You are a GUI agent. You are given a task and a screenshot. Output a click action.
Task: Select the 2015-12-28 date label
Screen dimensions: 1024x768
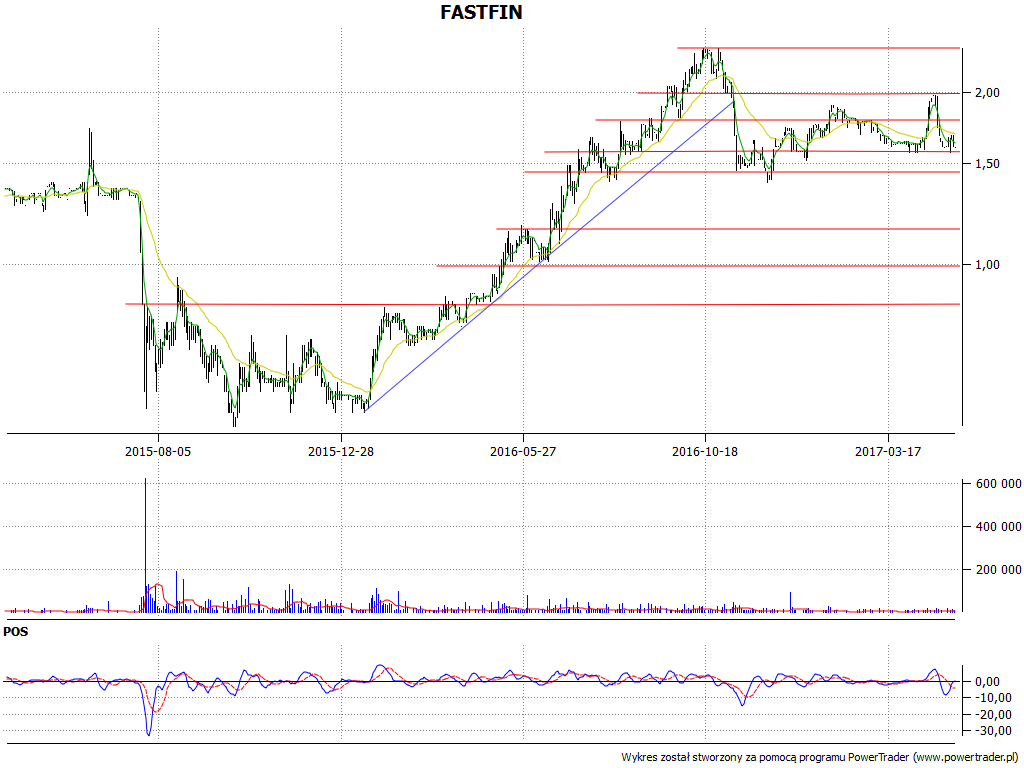[341, 451]
